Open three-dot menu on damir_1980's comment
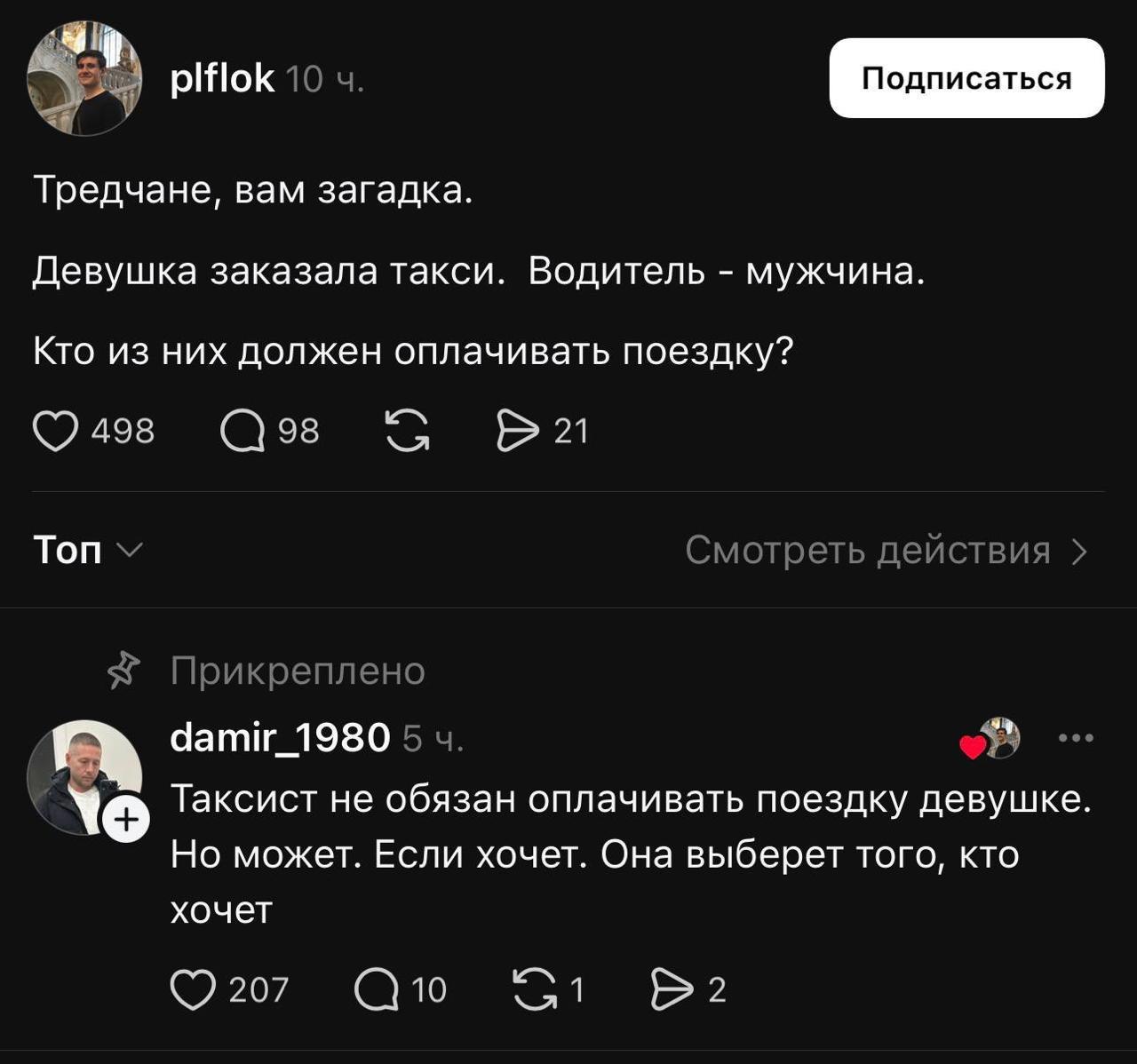The height and width of the screenshot is (1064, 1137). 1076,738
